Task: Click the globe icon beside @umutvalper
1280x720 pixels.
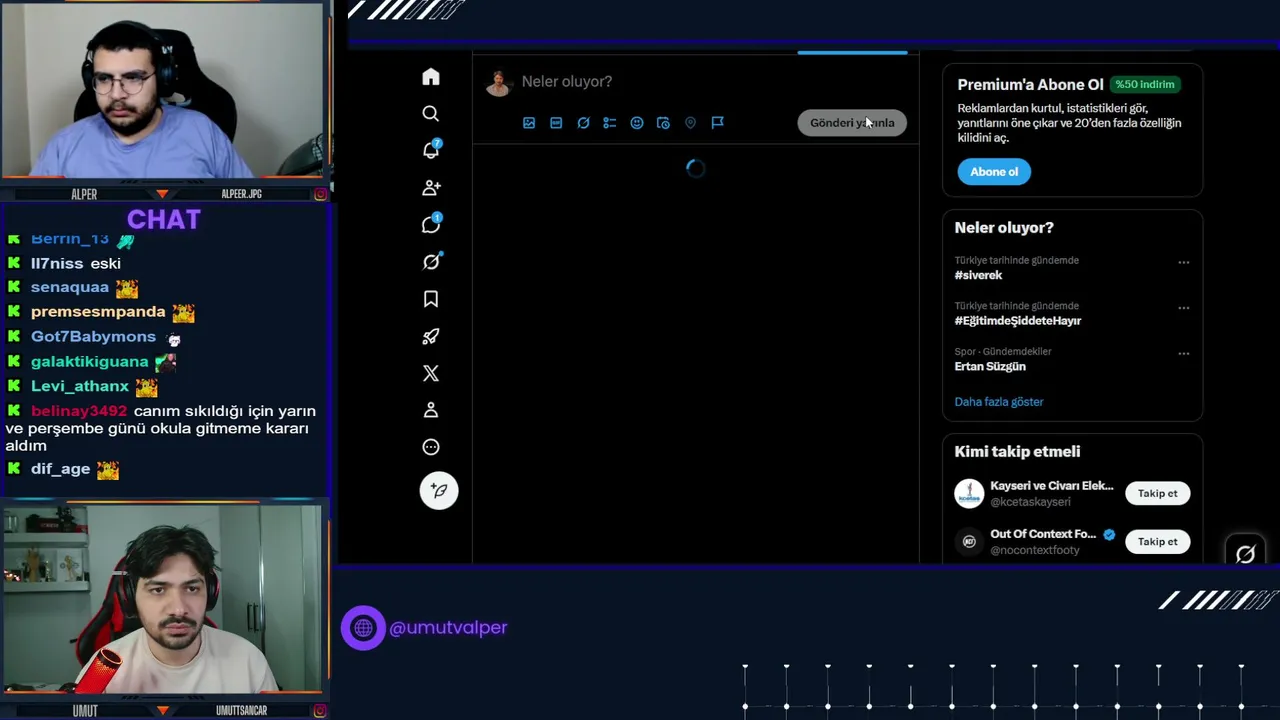Action: coord(363,628)
